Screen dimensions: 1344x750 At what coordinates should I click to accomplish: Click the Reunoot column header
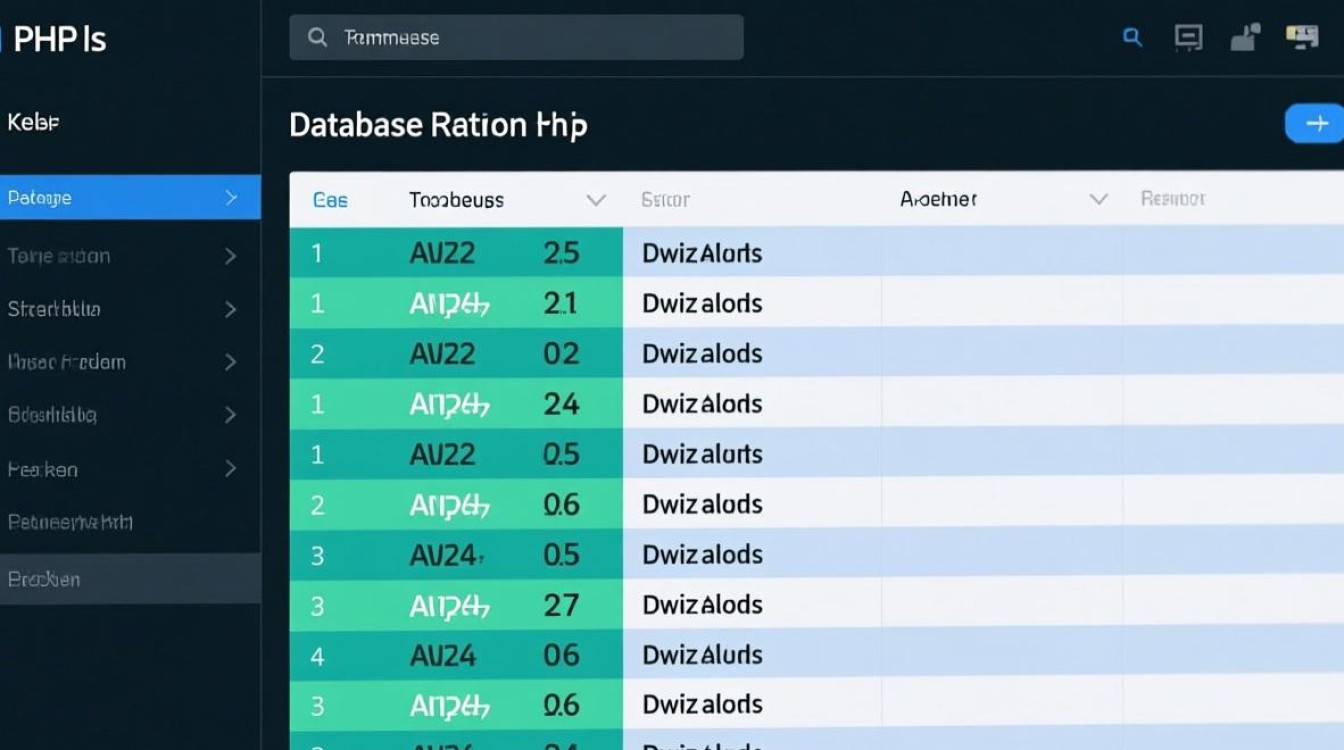(1173, 199)
